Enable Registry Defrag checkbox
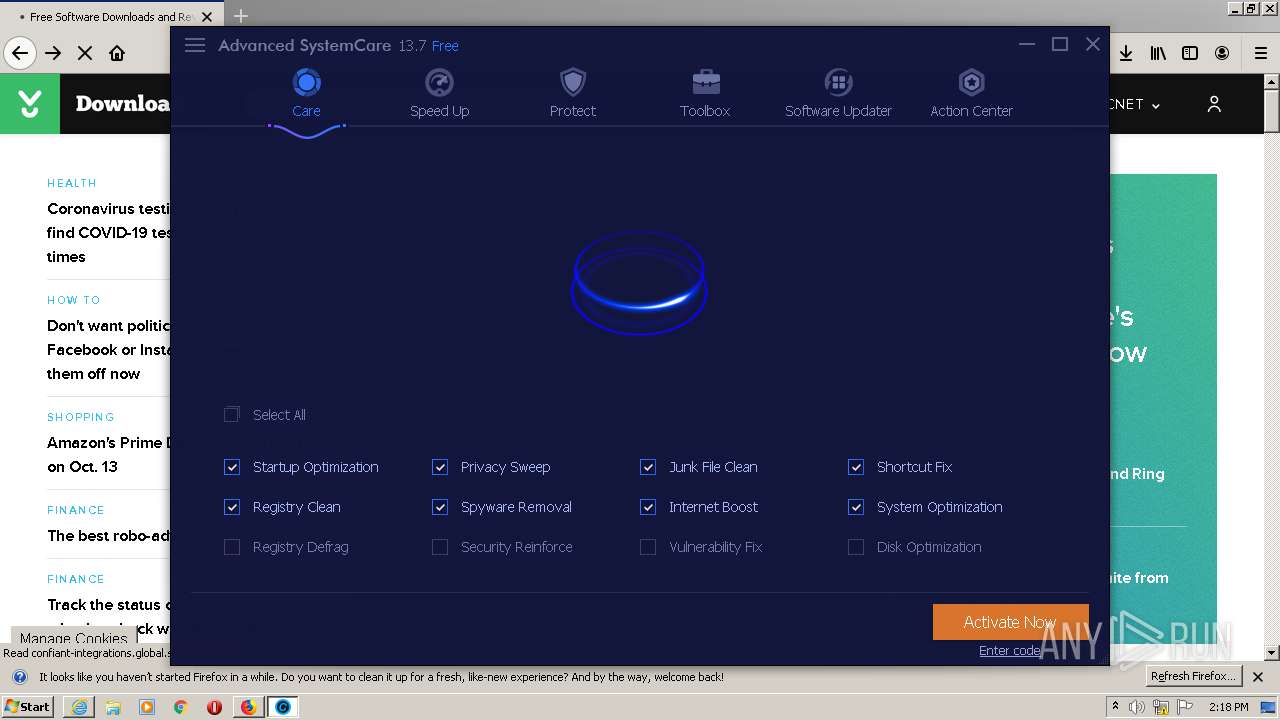Viewport: 1280px width, 720px height. (232, 547)
